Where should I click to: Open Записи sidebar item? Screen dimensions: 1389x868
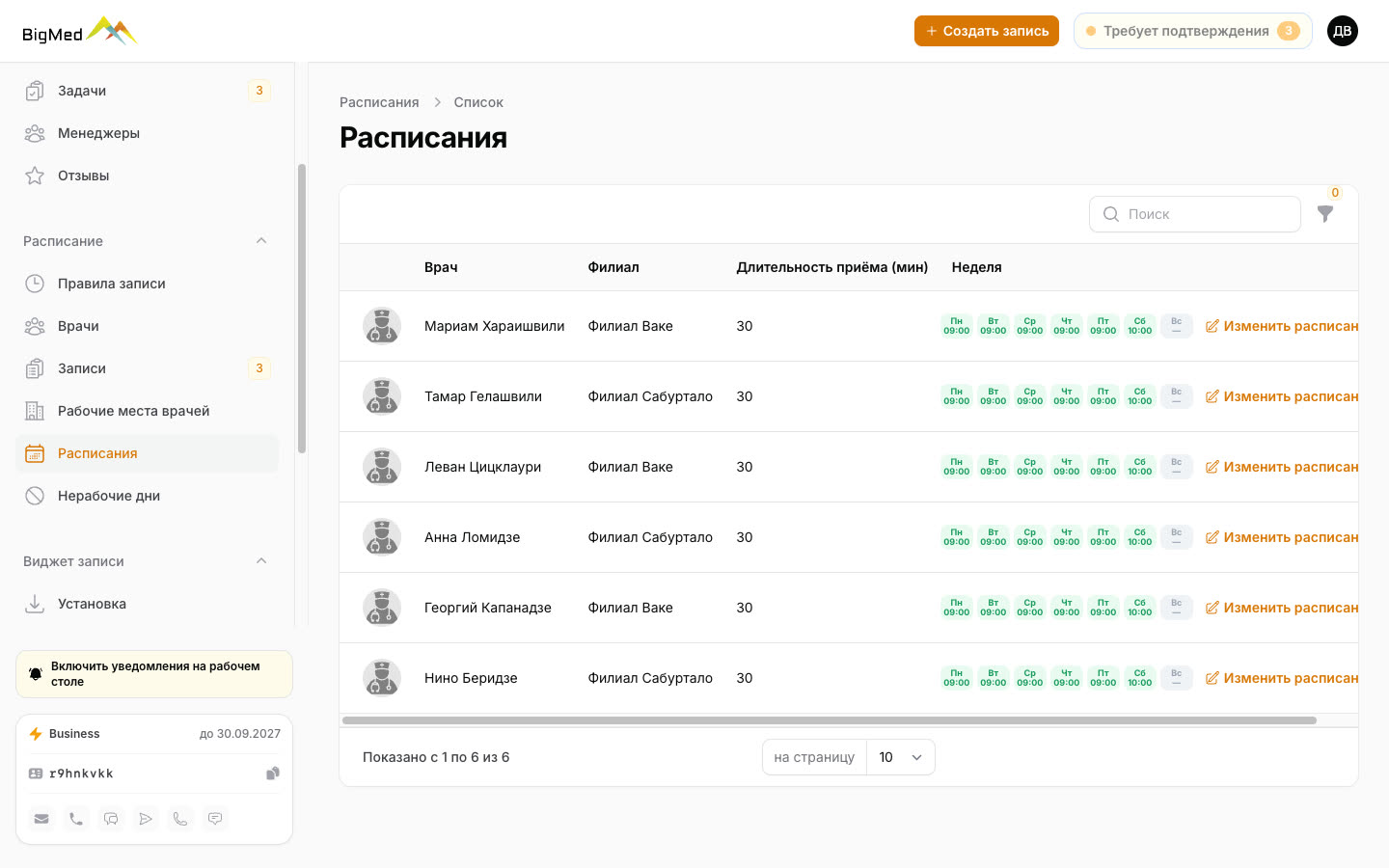(147, 368)
